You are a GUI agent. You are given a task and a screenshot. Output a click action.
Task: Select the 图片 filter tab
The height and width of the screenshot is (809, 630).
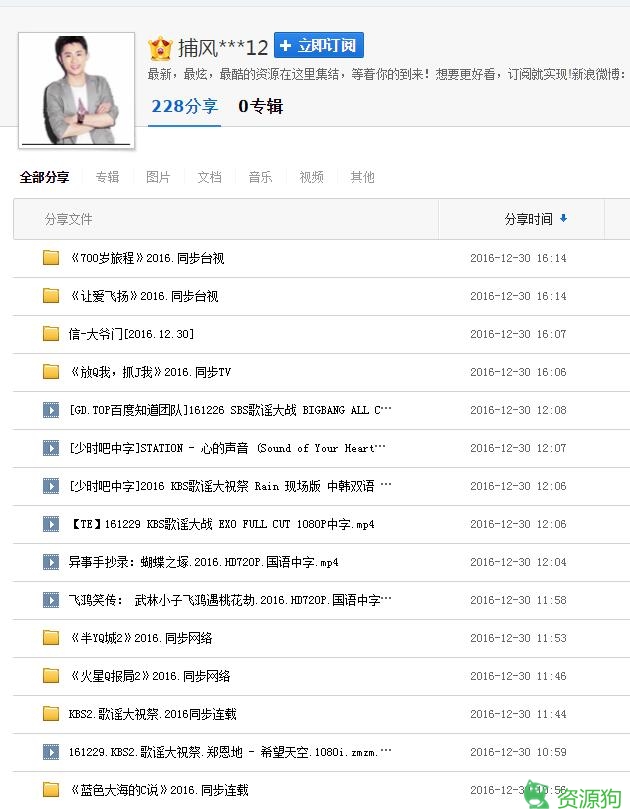[158, 177]
